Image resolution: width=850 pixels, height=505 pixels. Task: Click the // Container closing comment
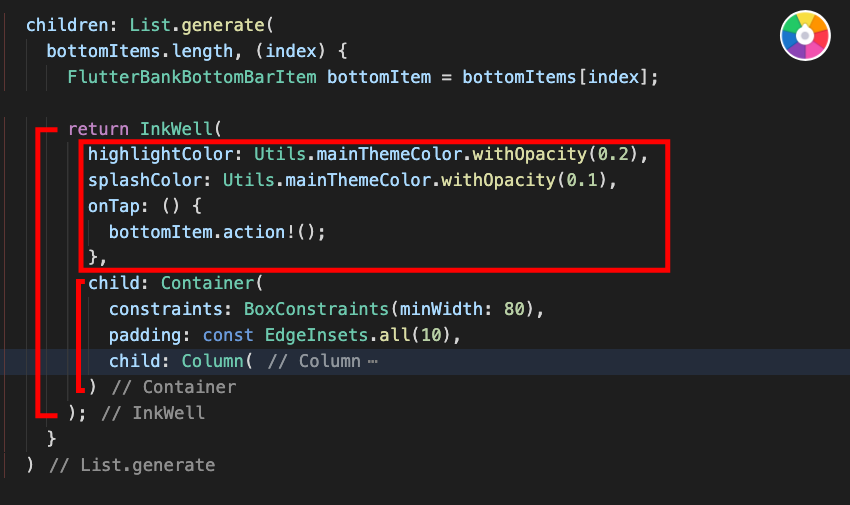173,387
